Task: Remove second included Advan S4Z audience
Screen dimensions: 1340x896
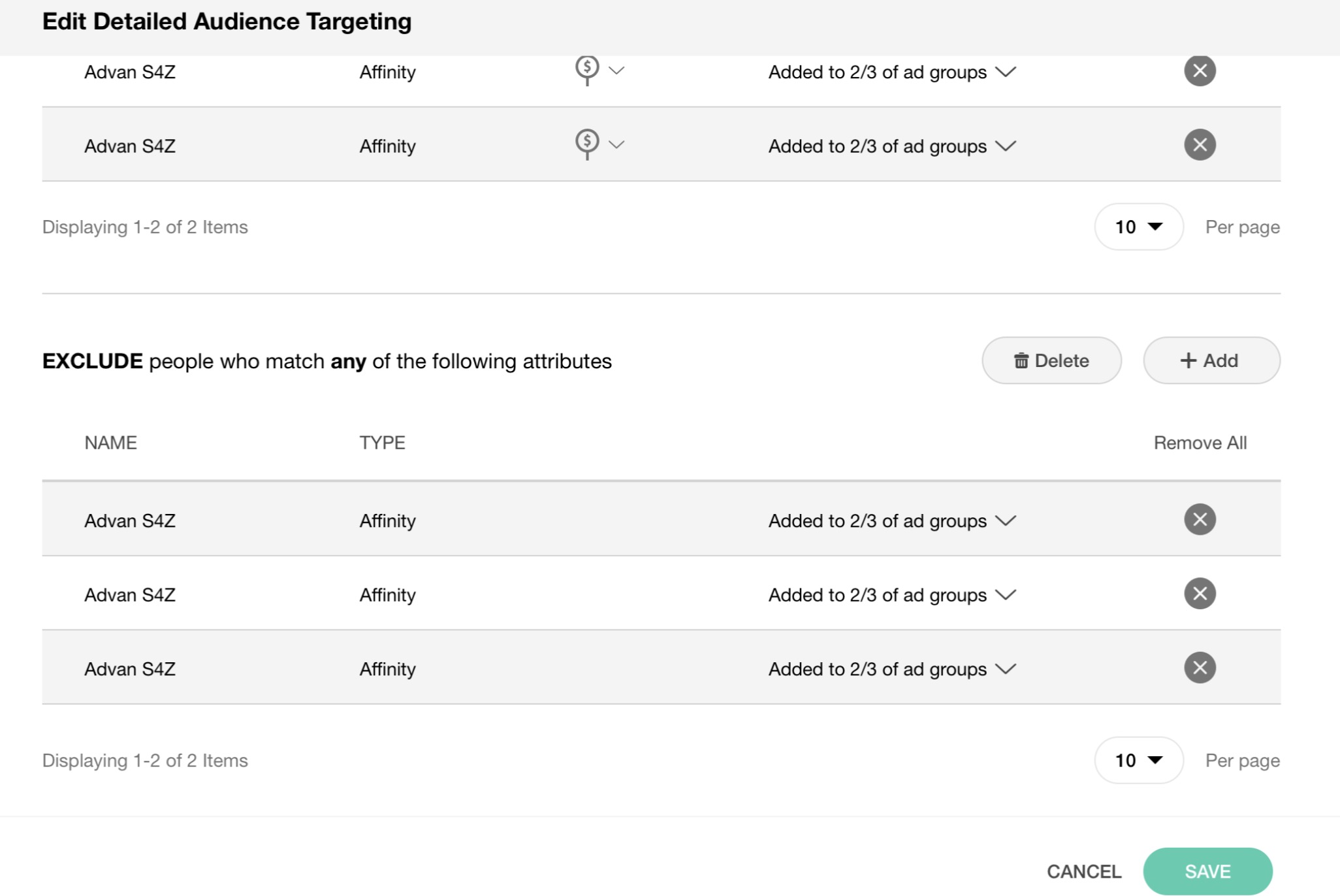Action: 1200,145
